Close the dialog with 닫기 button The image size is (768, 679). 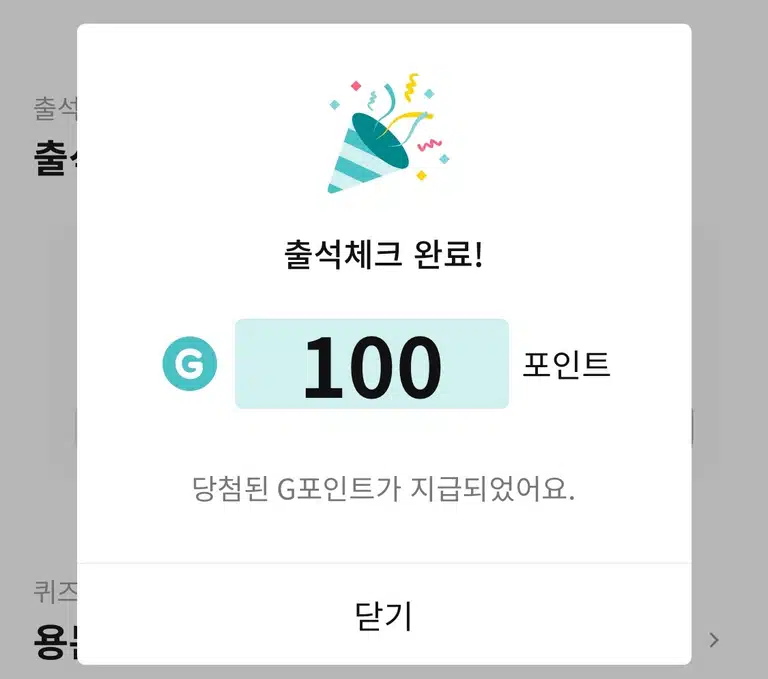[x=384, y=615]
